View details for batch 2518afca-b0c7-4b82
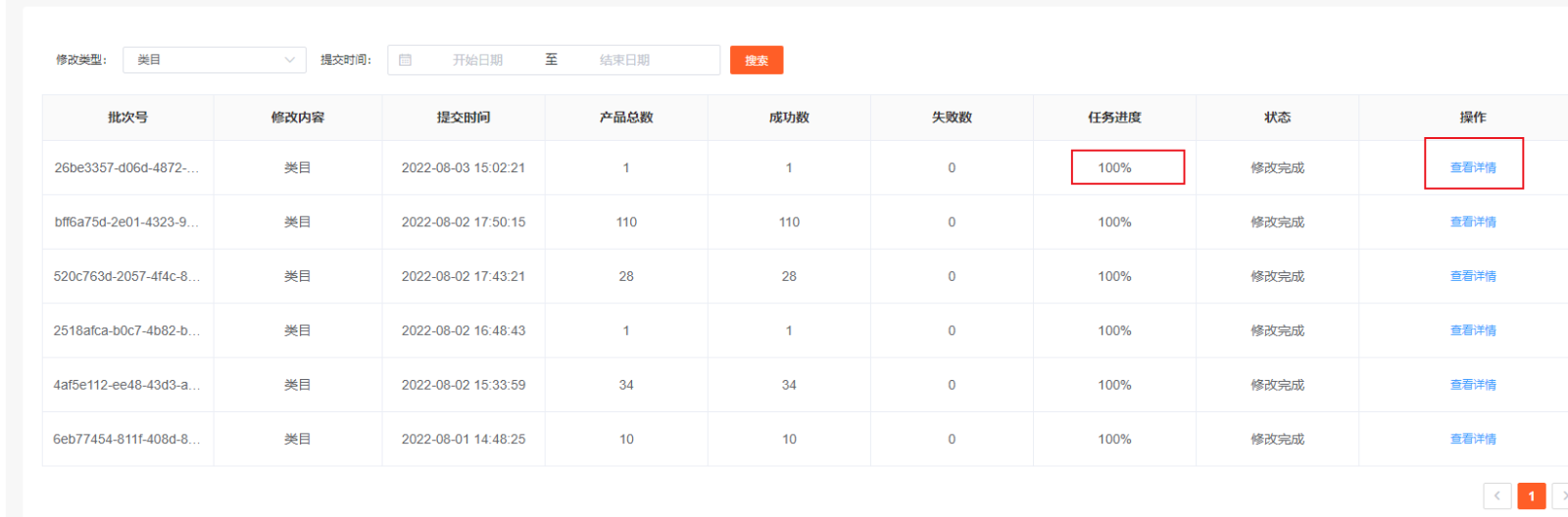 1473,331
